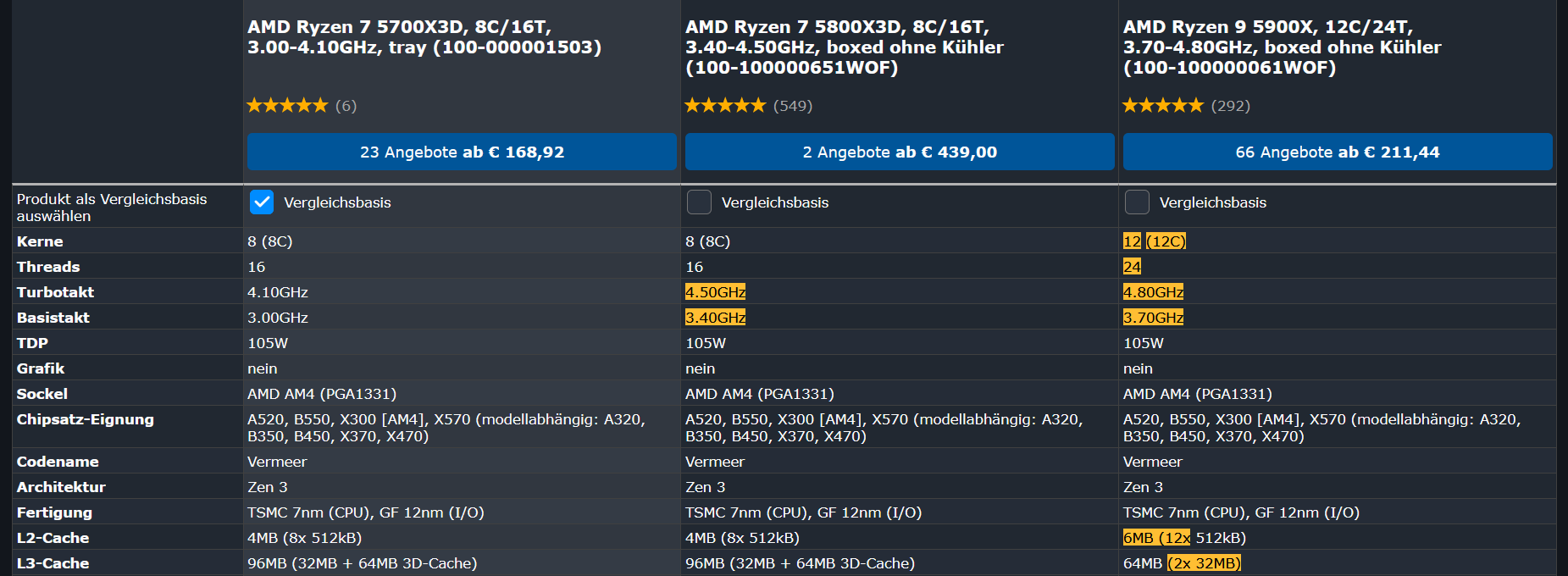This screenshot has height=576, width=1568.
Task: Click the Sockel row label
Action: click(42, 394)
